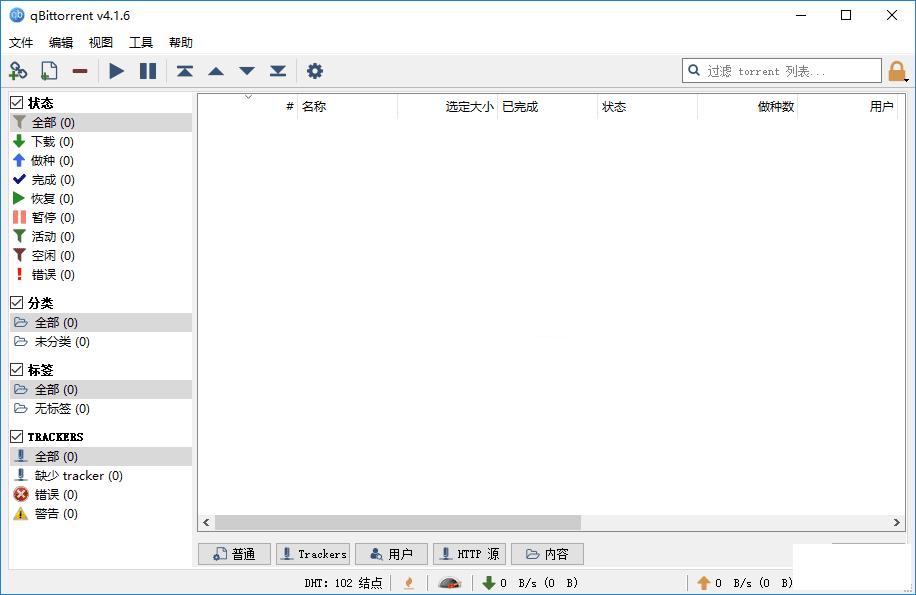916x595 pixels.
Task: Select 缺少 tracker (0) filter
Action: click(x=100, y=476)
